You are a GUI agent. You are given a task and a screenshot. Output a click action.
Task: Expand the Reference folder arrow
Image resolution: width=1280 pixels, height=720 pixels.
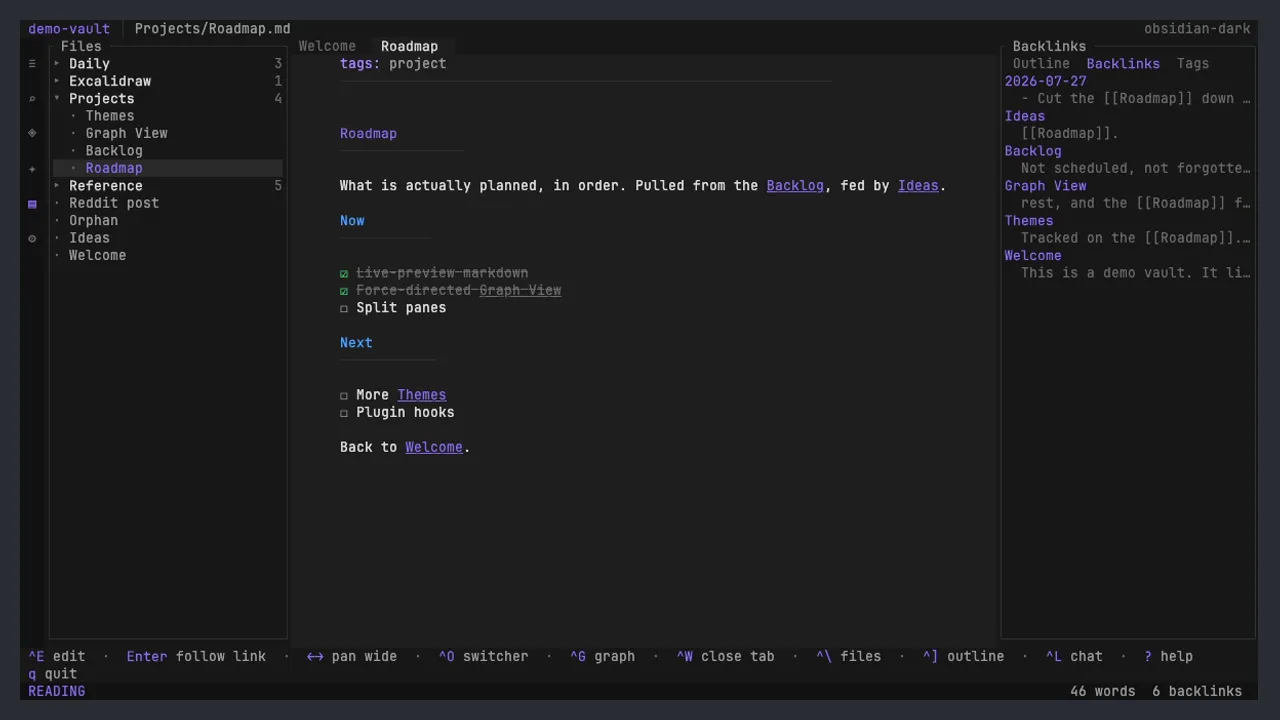point(57,186)
